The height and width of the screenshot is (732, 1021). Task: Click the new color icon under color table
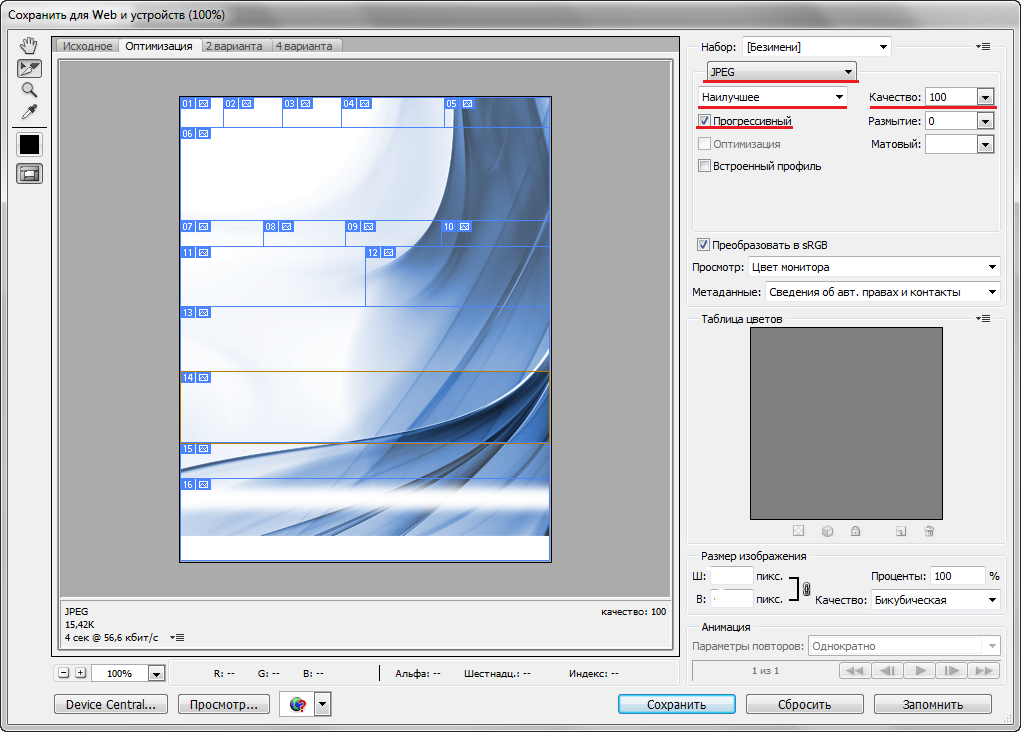point(901,531)
